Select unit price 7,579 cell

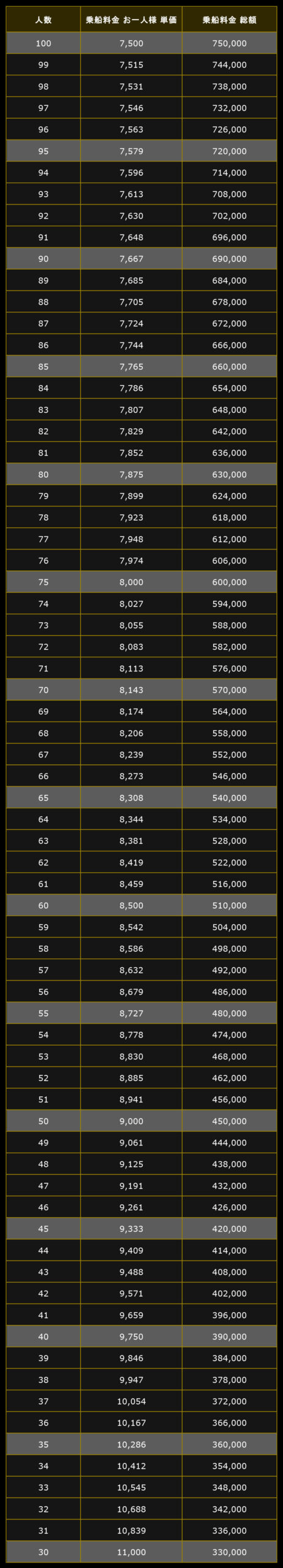point(131,151)
